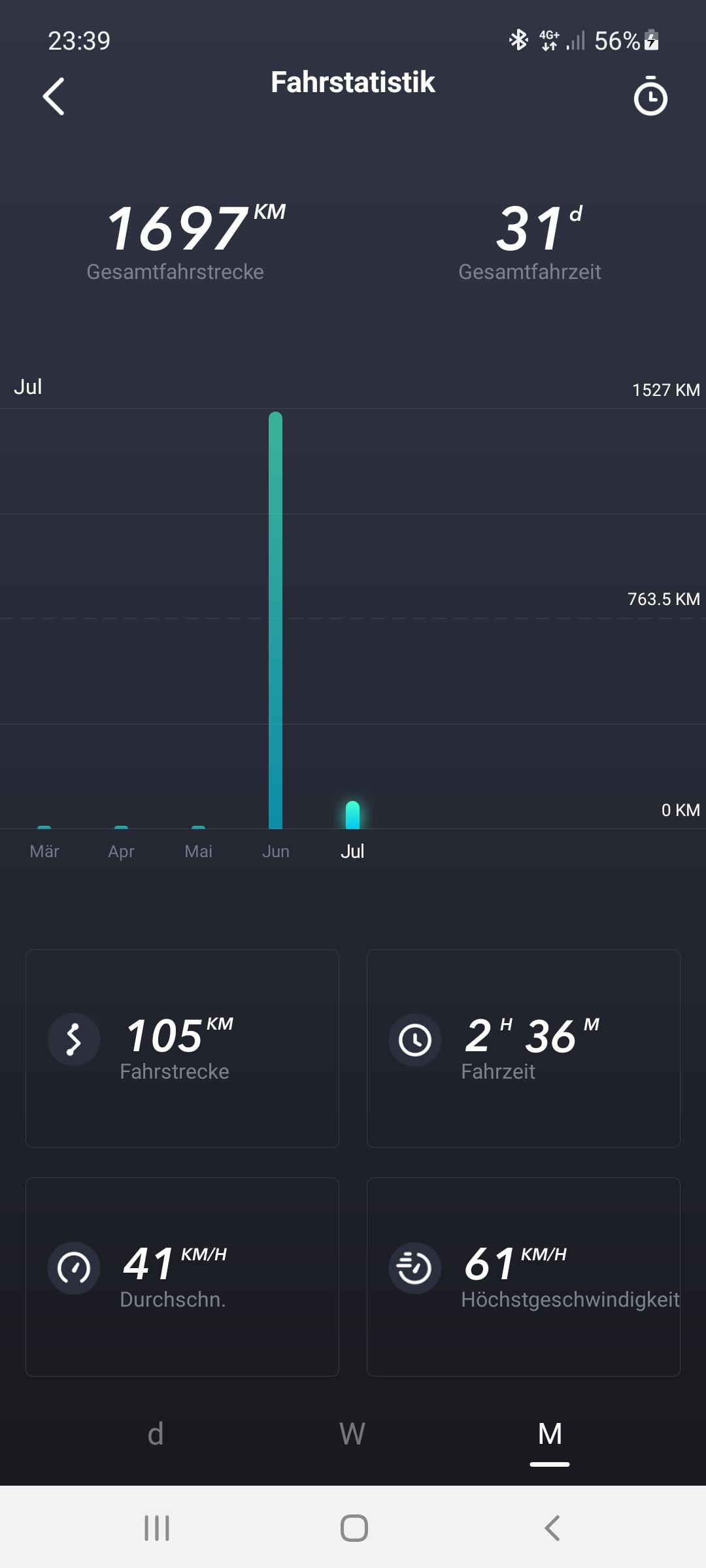Select the Mai month label
The height and width of the screenshot is (1568, 706).
coord(198,851)
